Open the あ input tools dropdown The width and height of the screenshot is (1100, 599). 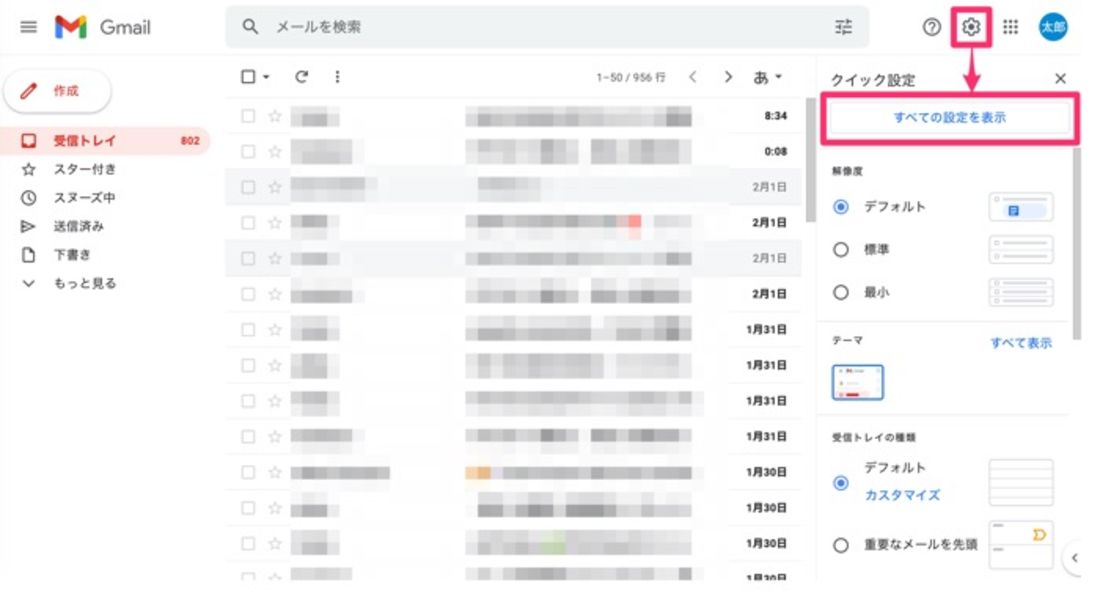(x=768, y=77)
